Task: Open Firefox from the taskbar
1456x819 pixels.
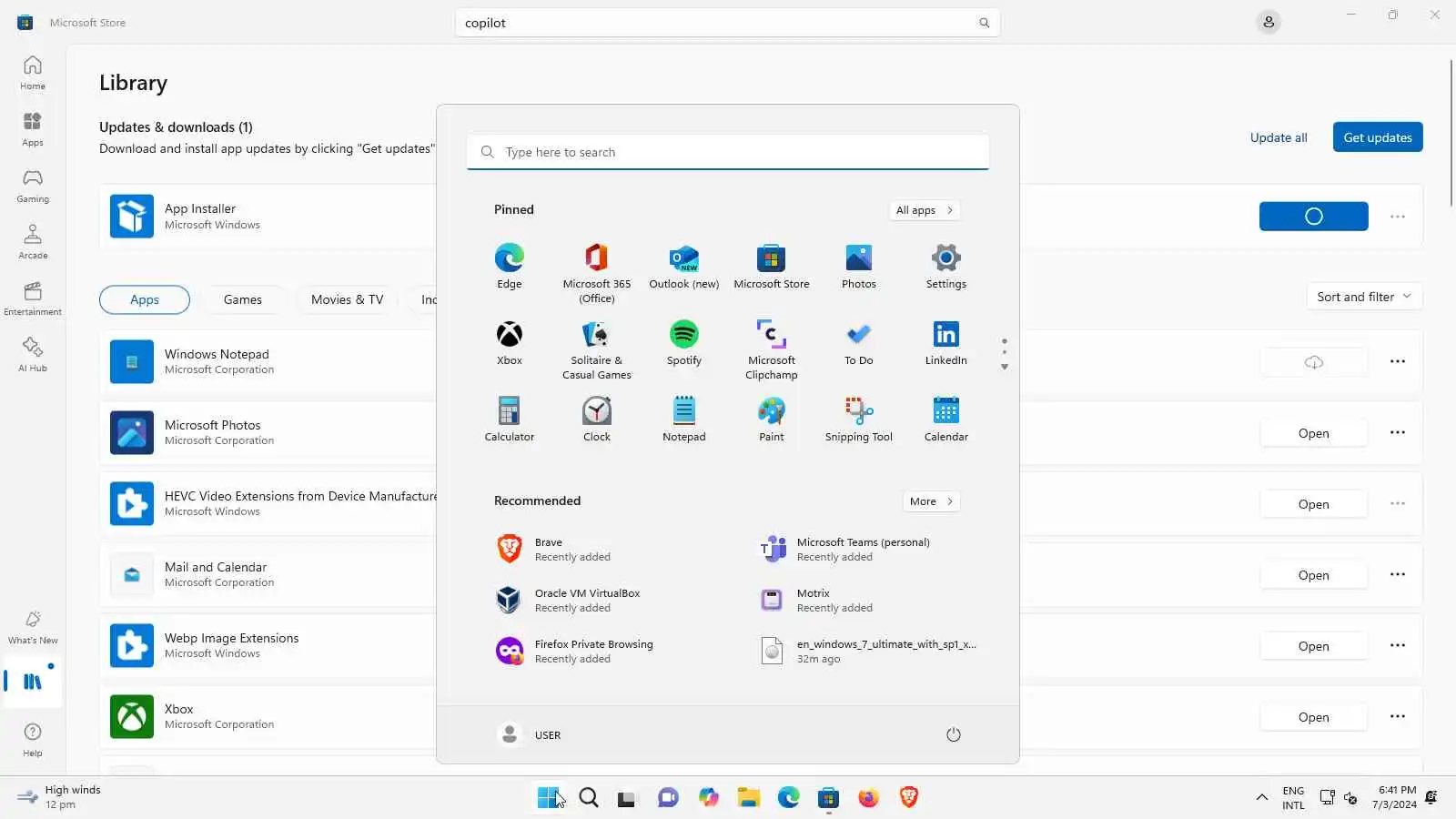Action: coord(869,798)
